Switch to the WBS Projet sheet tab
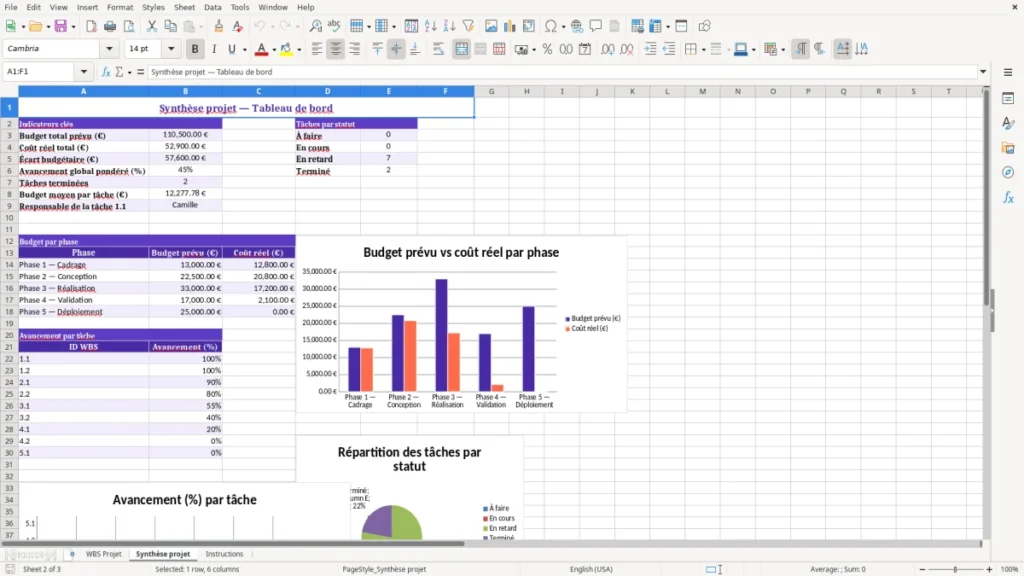This screenshot has width=1024, height=576. coord(103,554)
